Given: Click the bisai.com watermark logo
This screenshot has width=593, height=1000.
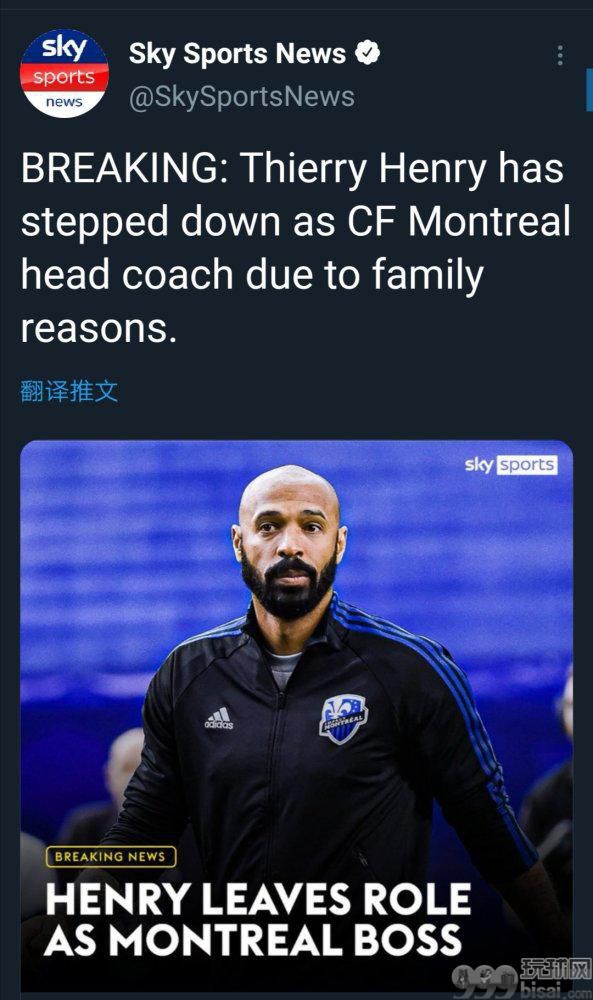Looking at the screenshot, I should coord(522,977).
